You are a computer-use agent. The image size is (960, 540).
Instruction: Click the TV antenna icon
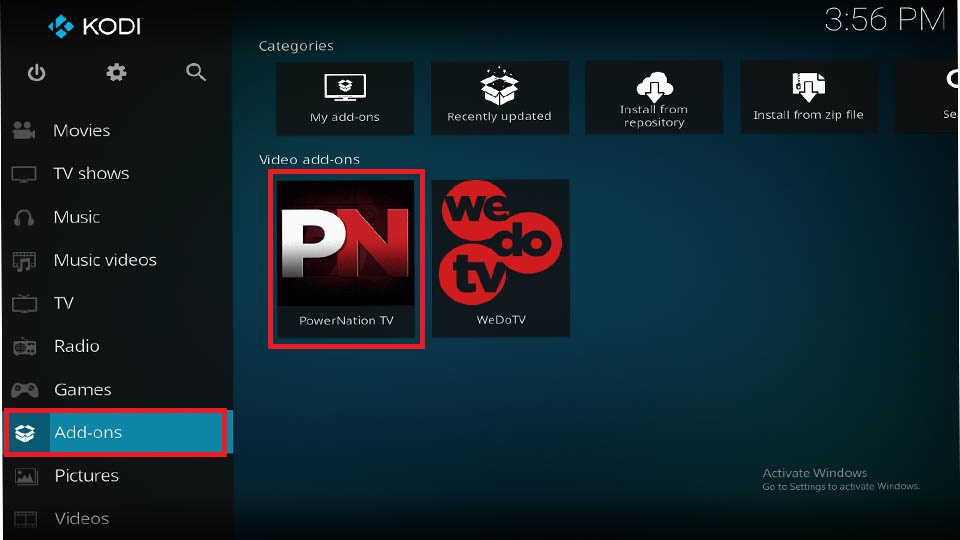[24, 303]
